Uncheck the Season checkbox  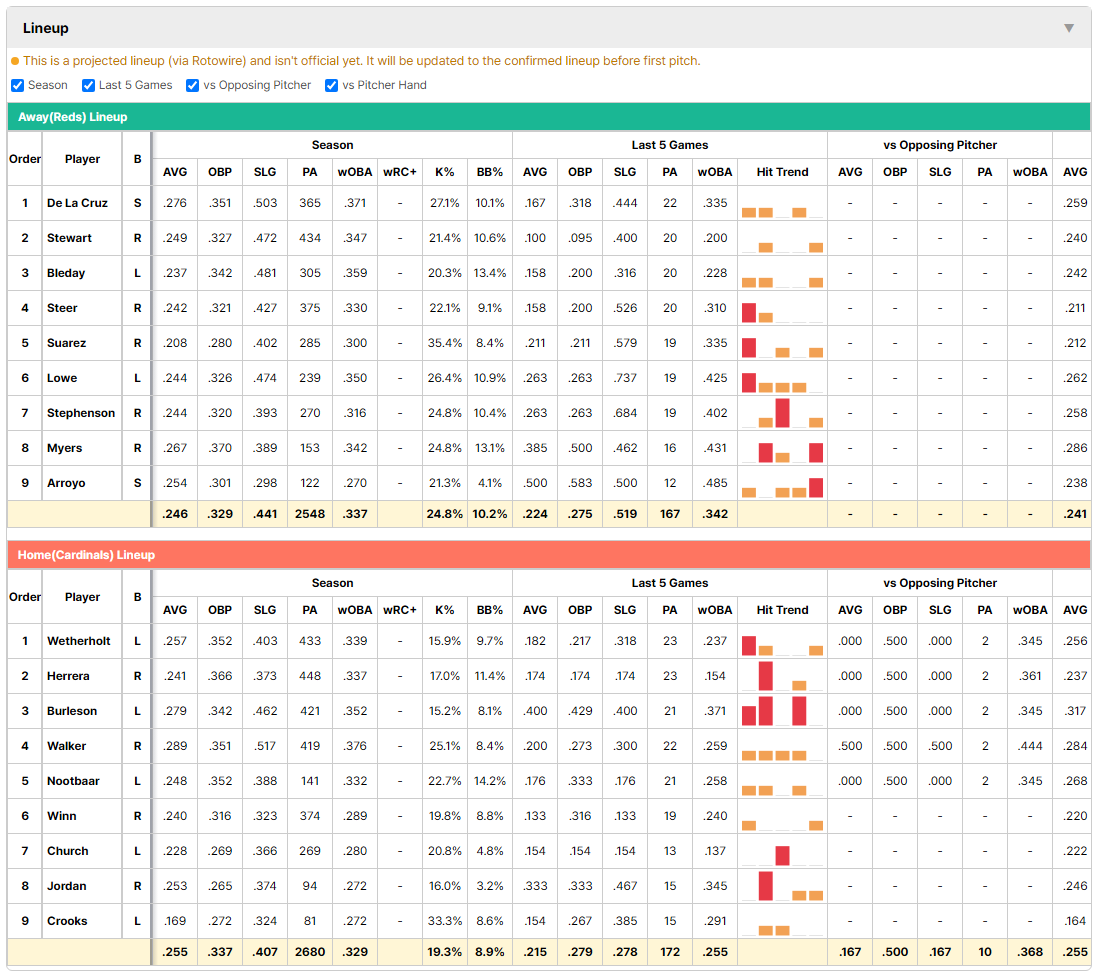(18, 85)
